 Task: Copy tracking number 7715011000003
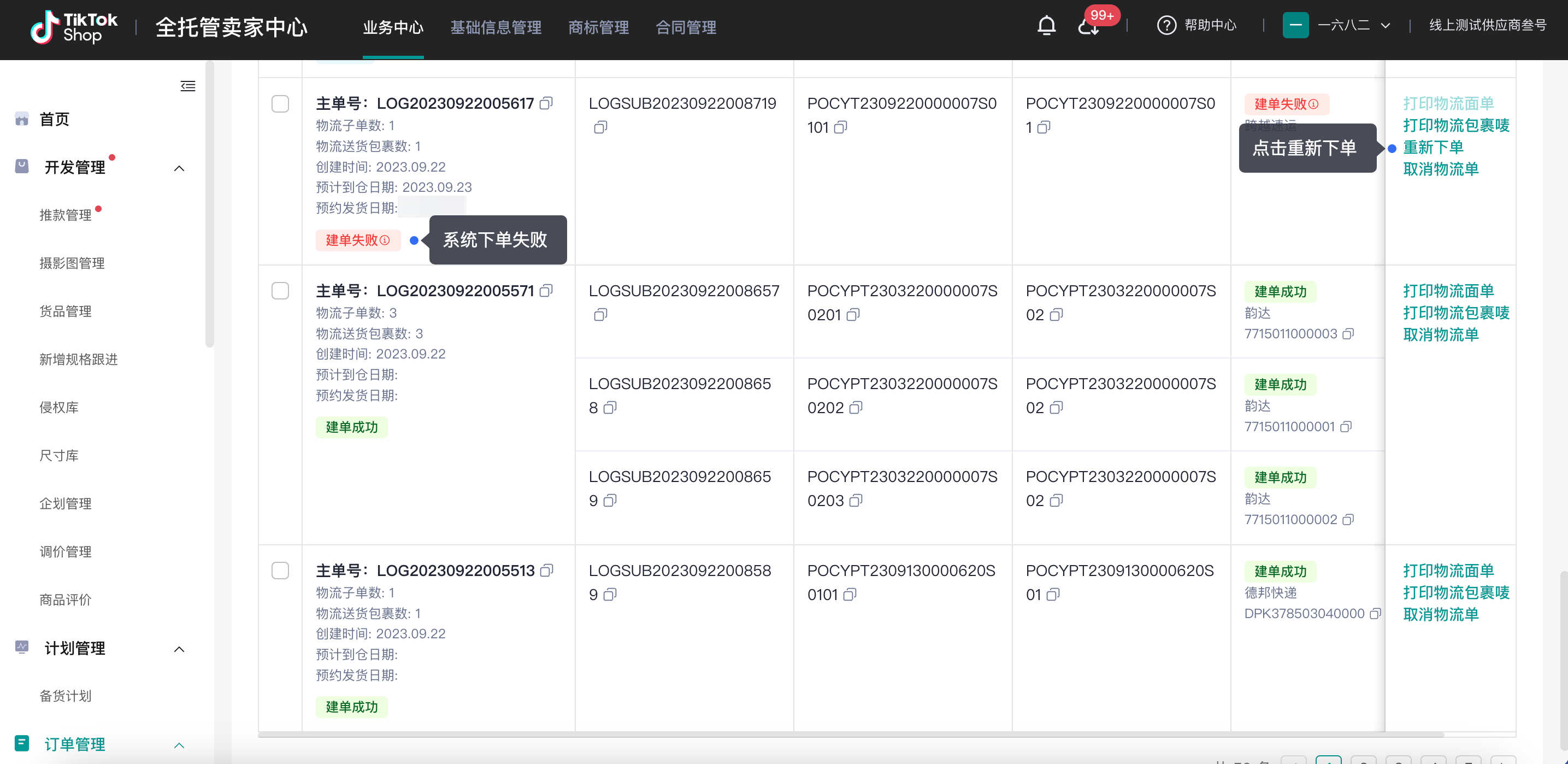point(1348,333)
